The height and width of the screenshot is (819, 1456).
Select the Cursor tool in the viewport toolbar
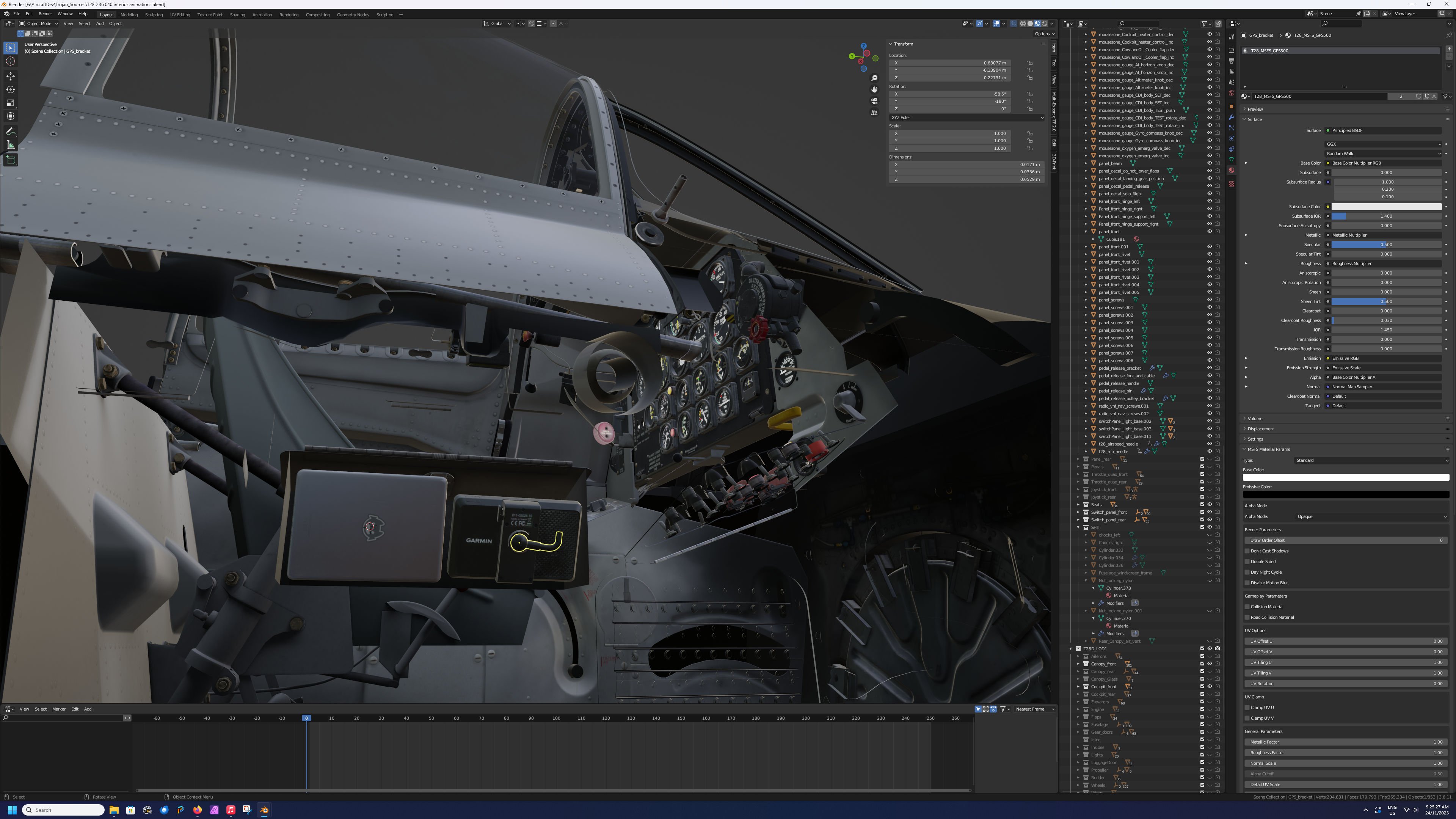pos(11,61)
